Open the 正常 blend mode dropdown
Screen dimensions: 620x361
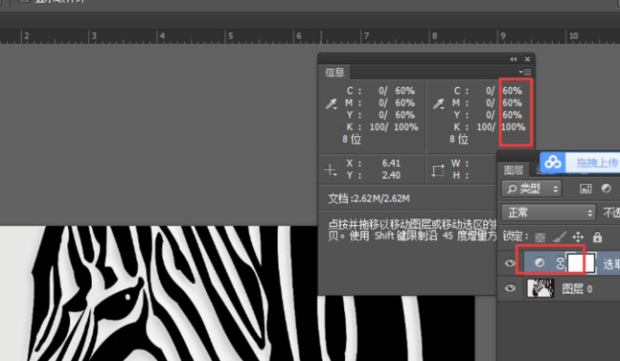pyautogui.click(x=548, y=213)
